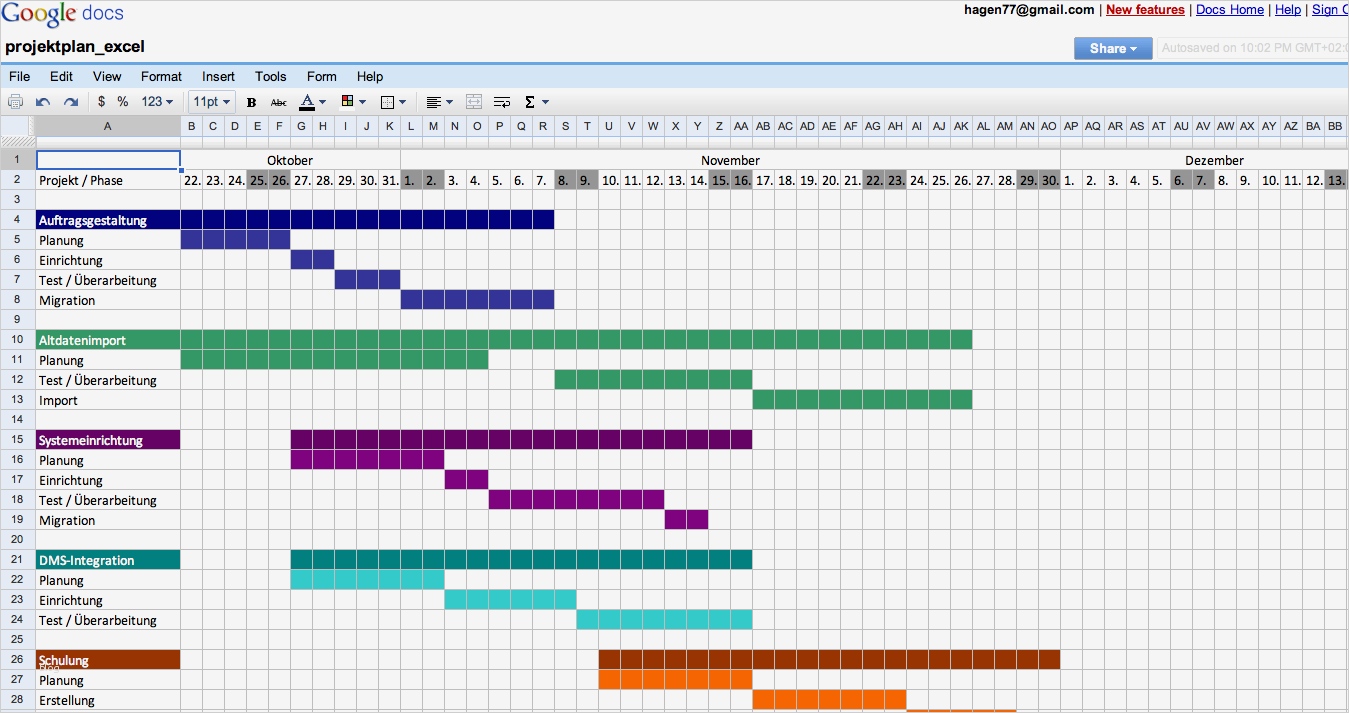Viewport: 1349px width, 713px height.
Task: Undo the last change
Action: pos(42,101)
